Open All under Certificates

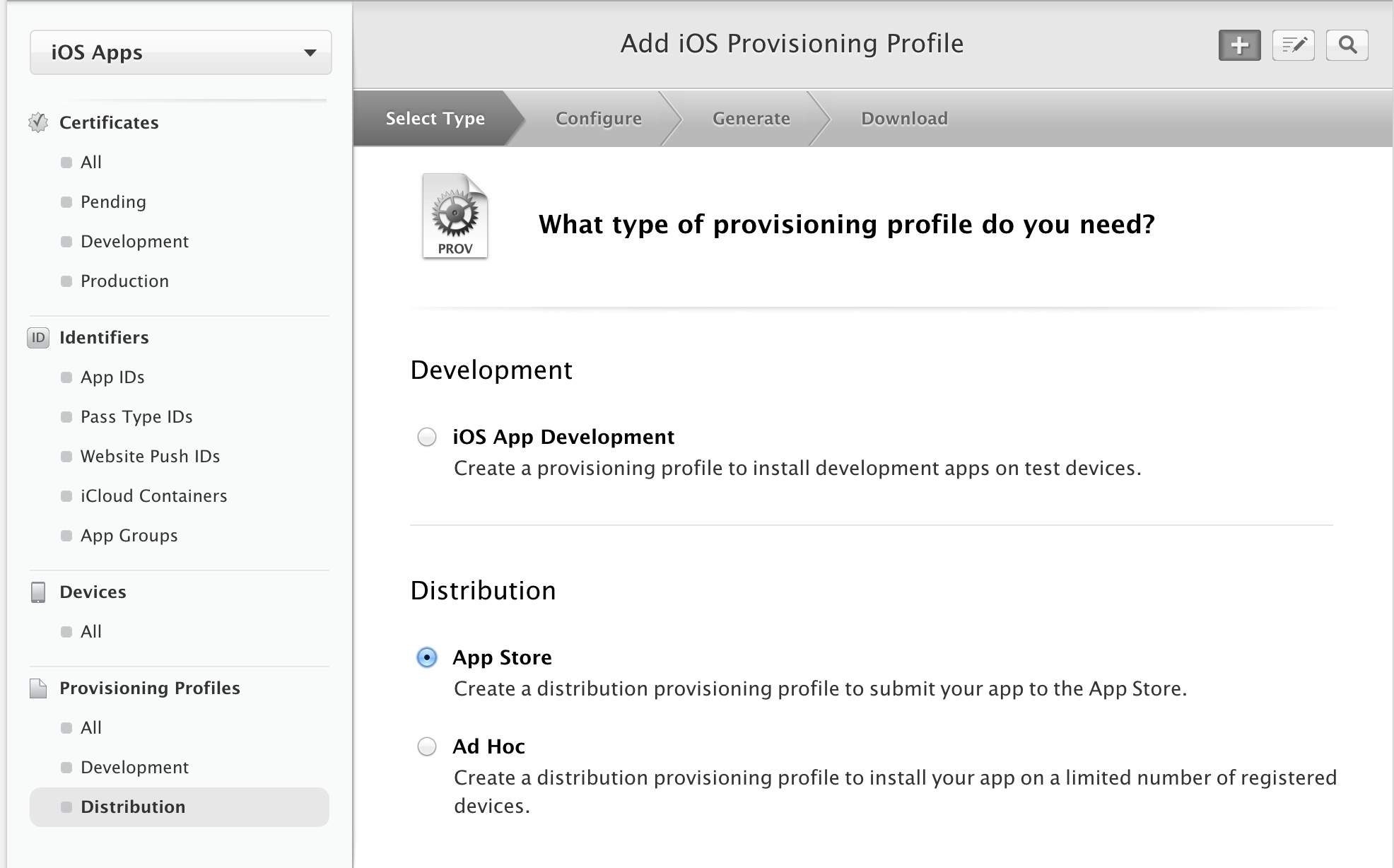91,163
